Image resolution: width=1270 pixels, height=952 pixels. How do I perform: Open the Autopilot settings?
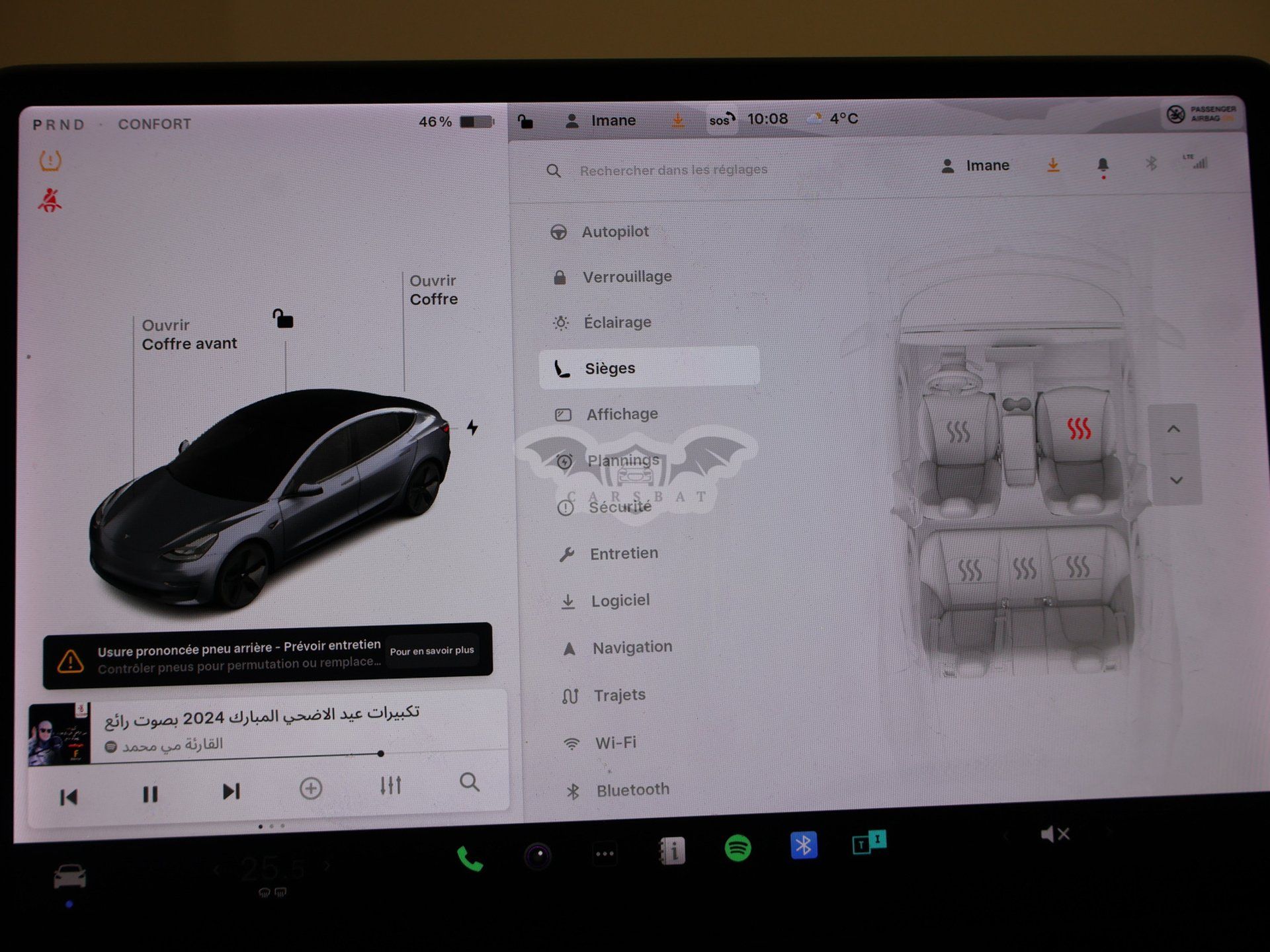599,232
